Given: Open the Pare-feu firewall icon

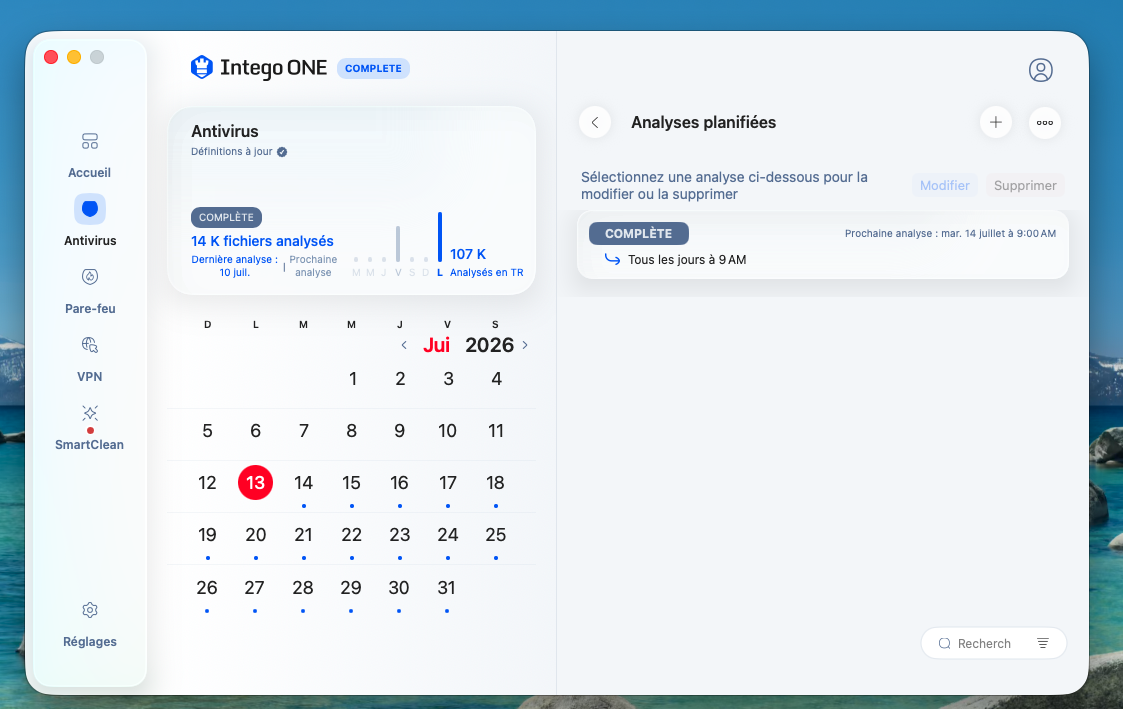Looking at the screenshot, I should [x=90, y=276].
